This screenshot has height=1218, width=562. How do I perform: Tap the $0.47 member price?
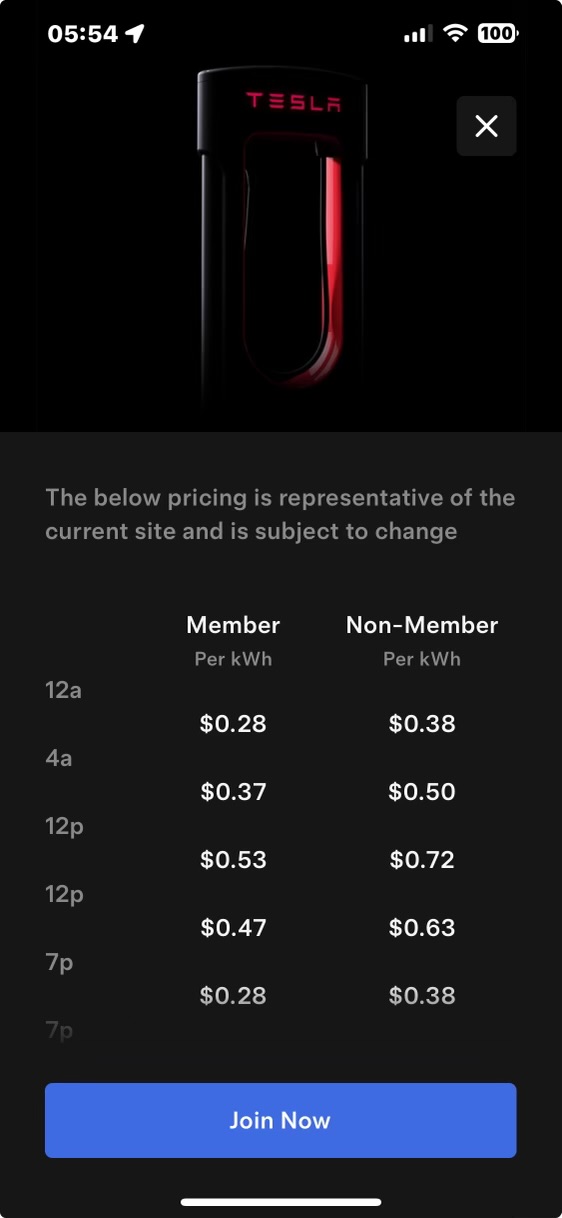(x=233, y=928)
